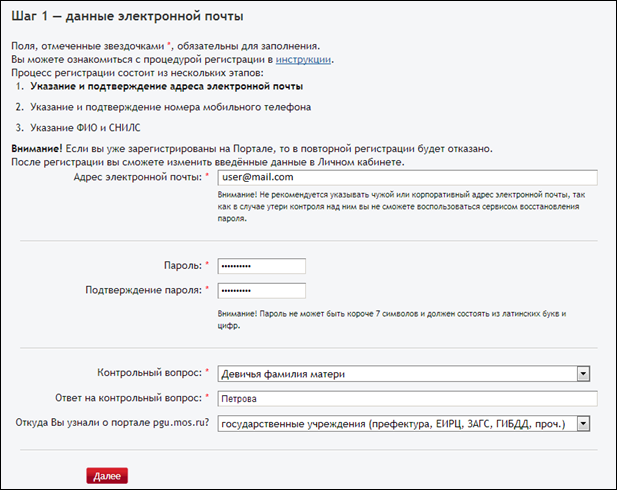Select the Девичья фамилия матери combo box
The height and width of the screenshot is (490, 617).
tap(403, 374)
